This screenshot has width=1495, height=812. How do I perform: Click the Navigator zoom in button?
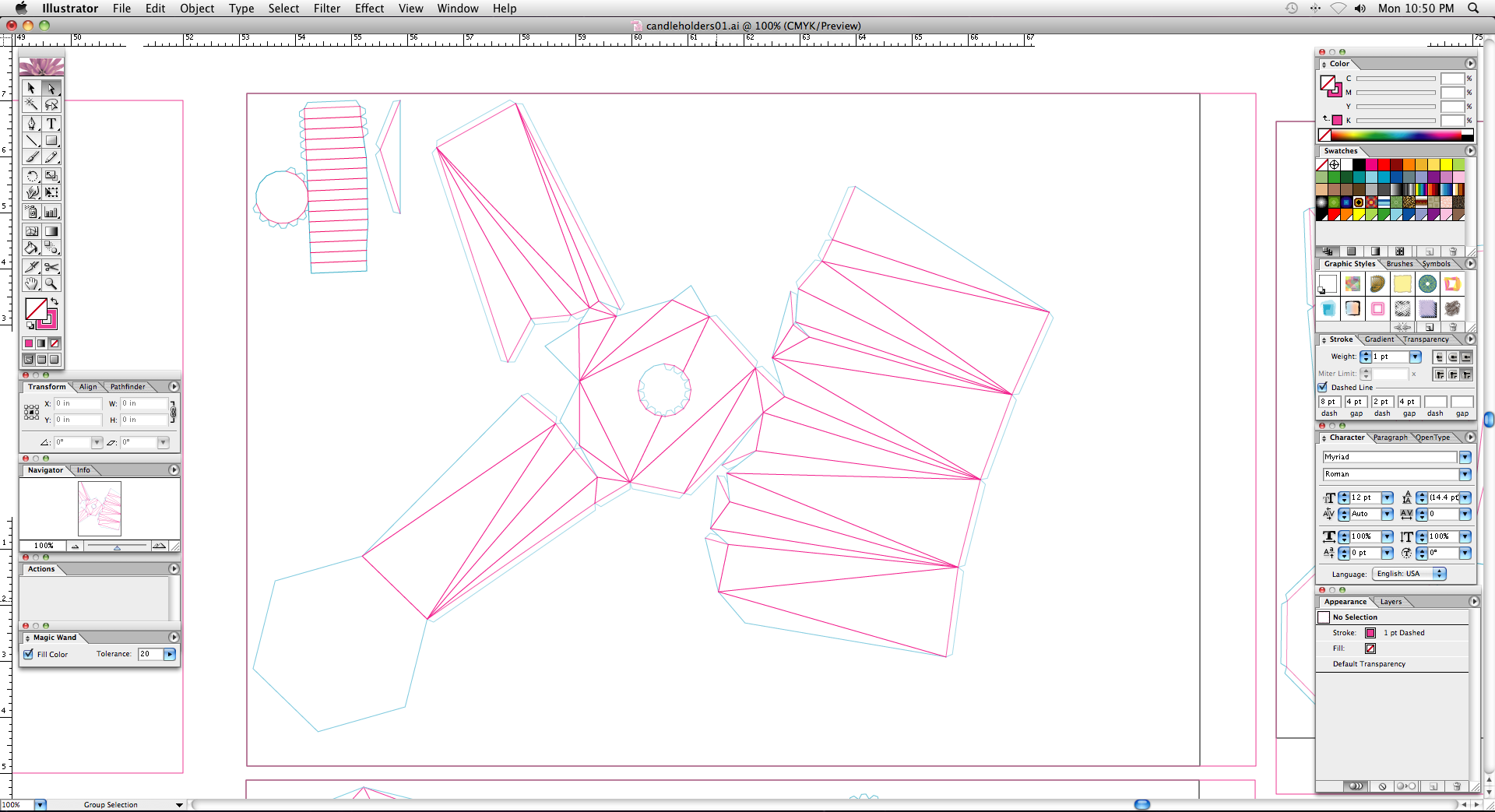159,546
